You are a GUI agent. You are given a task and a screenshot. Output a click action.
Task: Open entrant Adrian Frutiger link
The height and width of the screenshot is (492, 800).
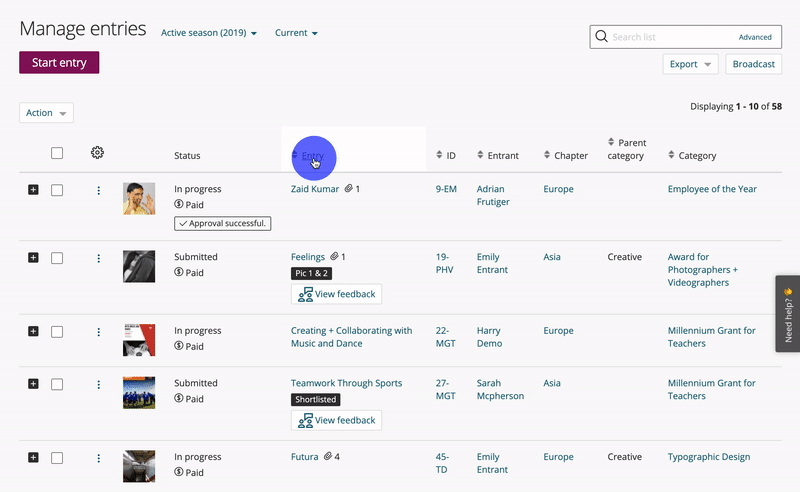coord(493,195)
